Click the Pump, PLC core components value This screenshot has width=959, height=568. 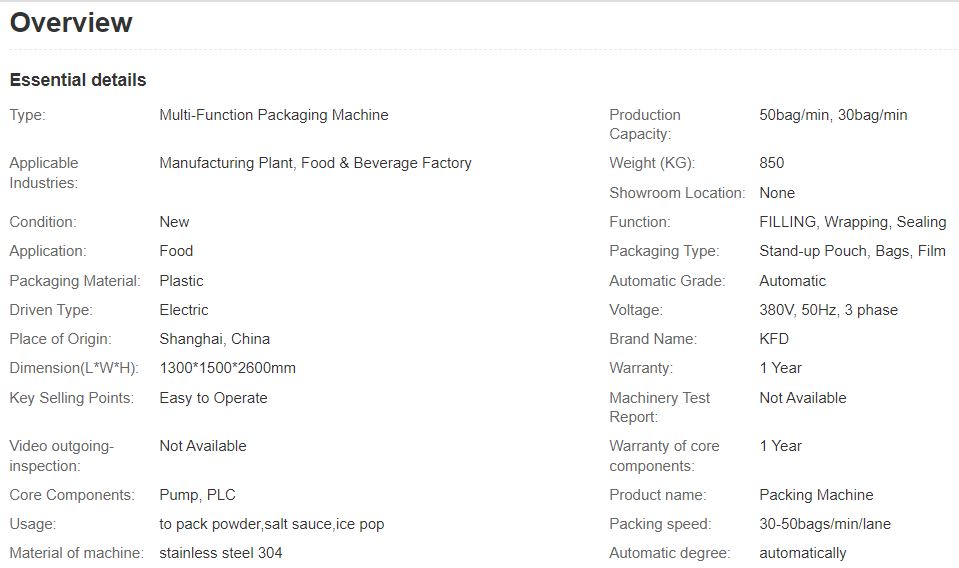[197, 495]
